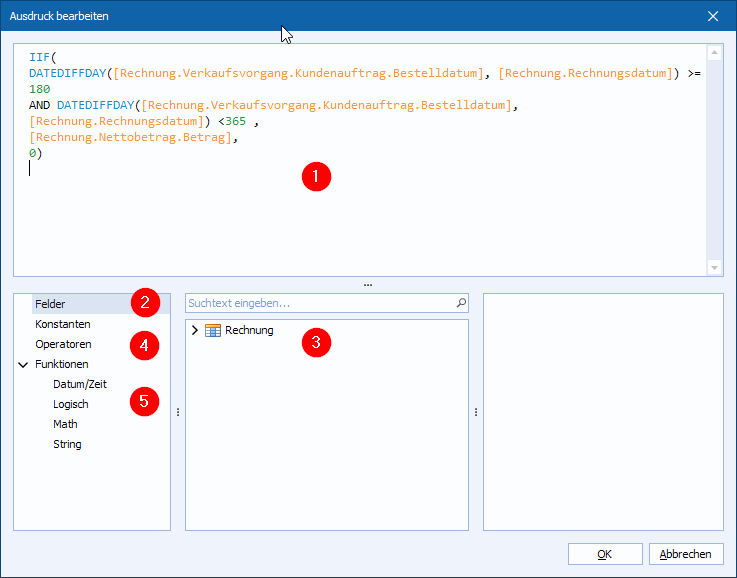
Task: Choose the Logisch function group
Action: coord(70,404)
